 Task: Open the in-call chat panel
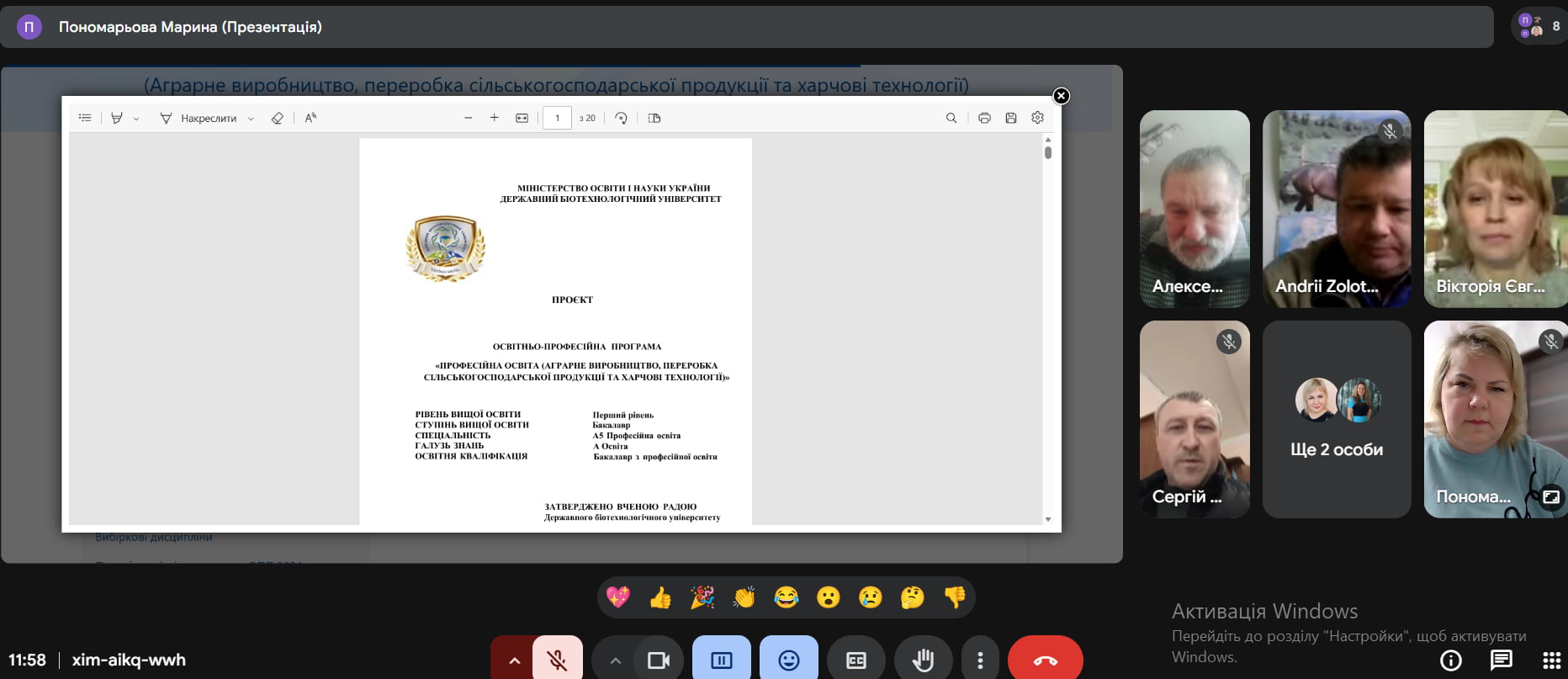point(1502,660)
